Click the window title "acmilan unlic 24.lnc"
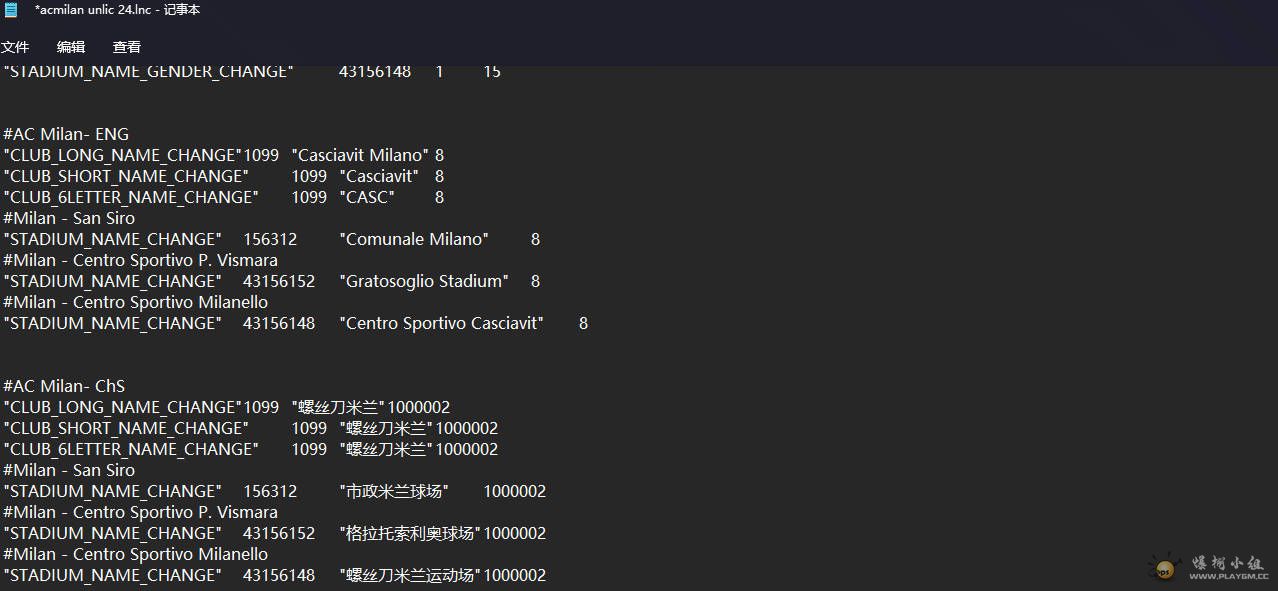Viewport: 1278px width, 591px height. [x=117, y=10]
